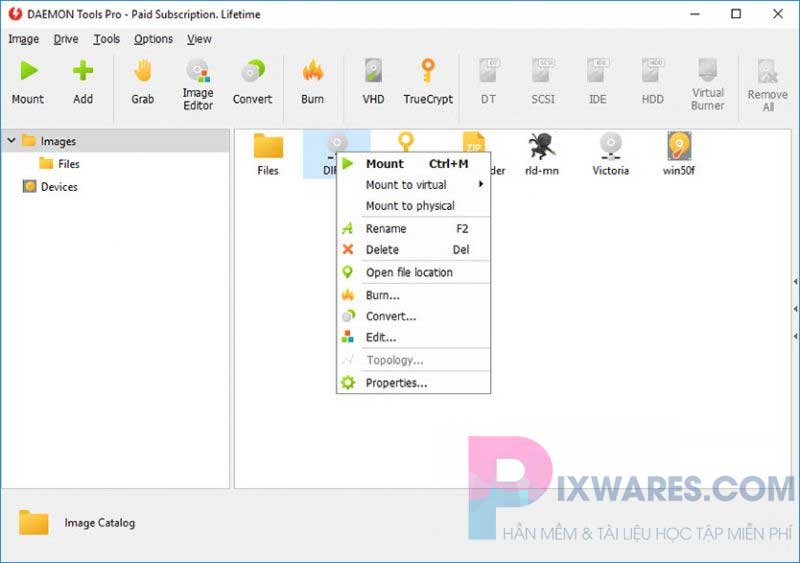Image resolution: width=800 pixels, height=563 pixels.
Task: Open the Convert image tool
Action: pos(252,80)
